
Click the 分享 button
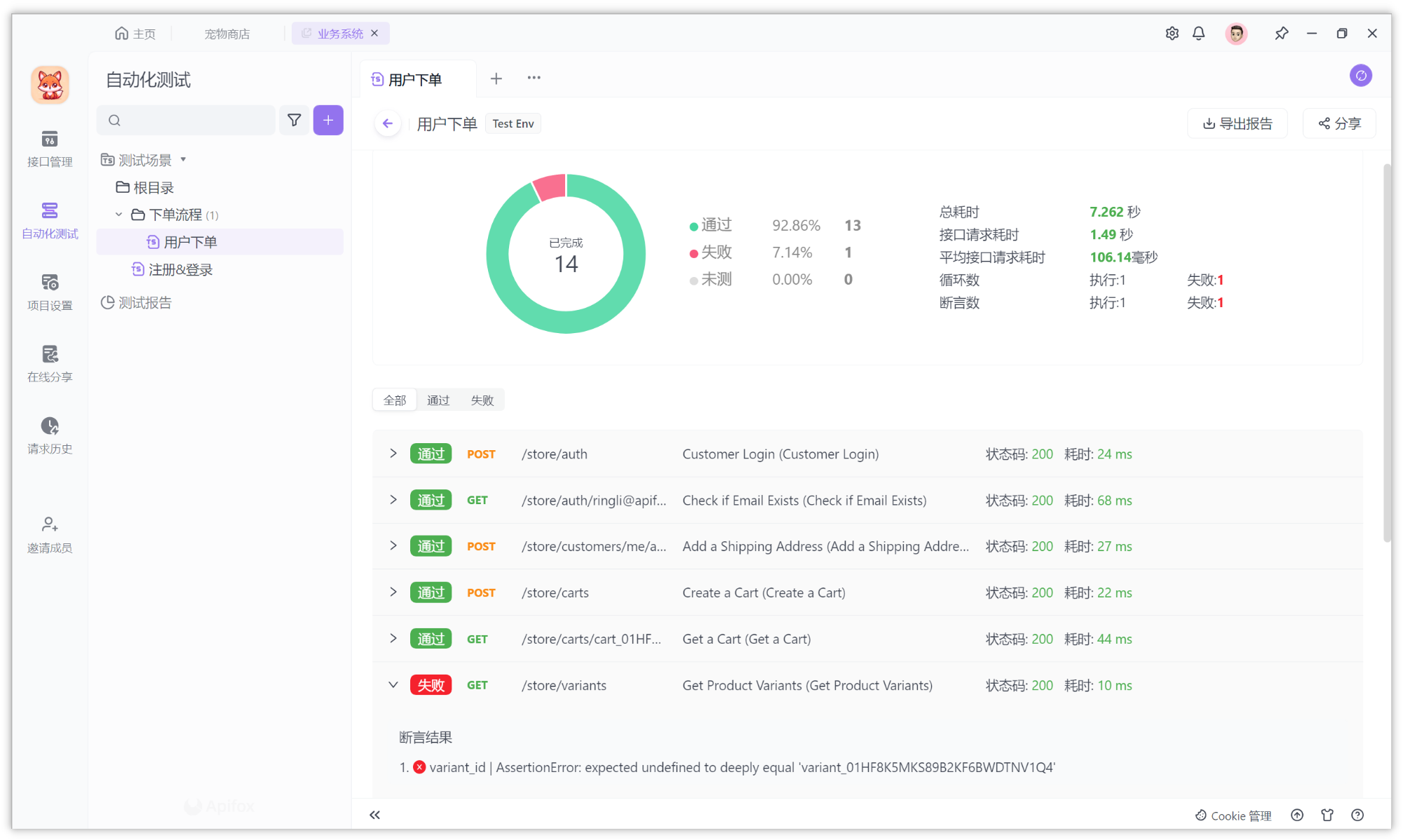tap(1338, 123)
